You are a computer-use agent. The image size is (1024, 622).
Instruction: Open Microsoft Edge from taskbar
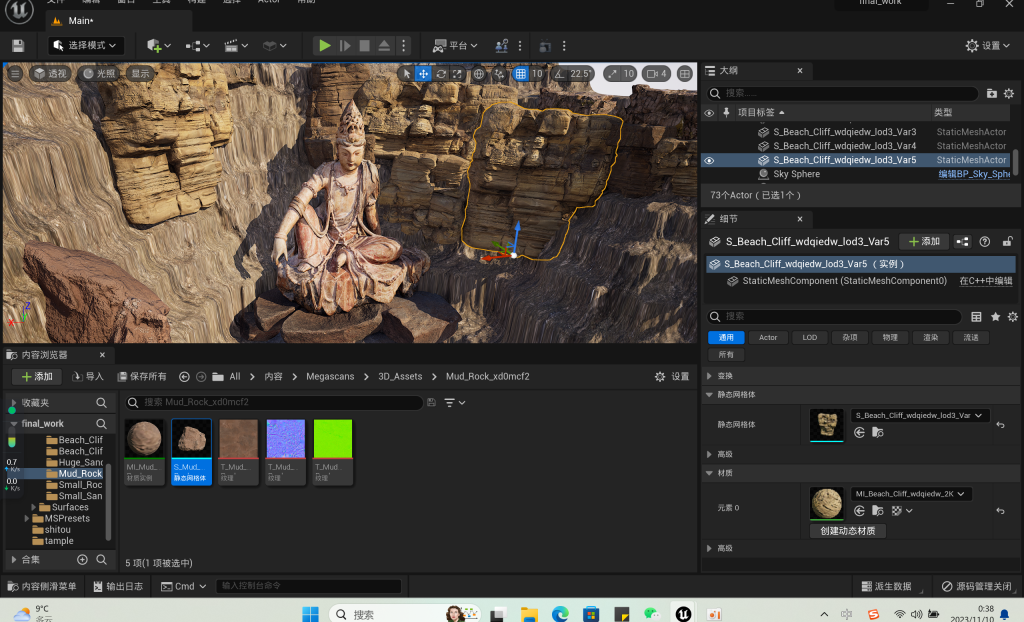[x=560, y=614]
